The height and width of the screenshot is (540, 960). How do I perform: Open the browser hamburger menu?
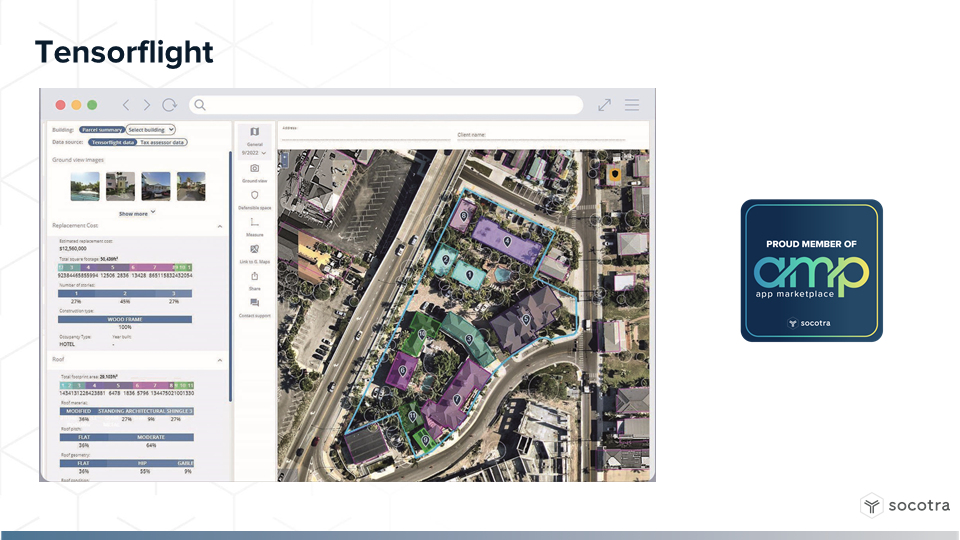632,105
